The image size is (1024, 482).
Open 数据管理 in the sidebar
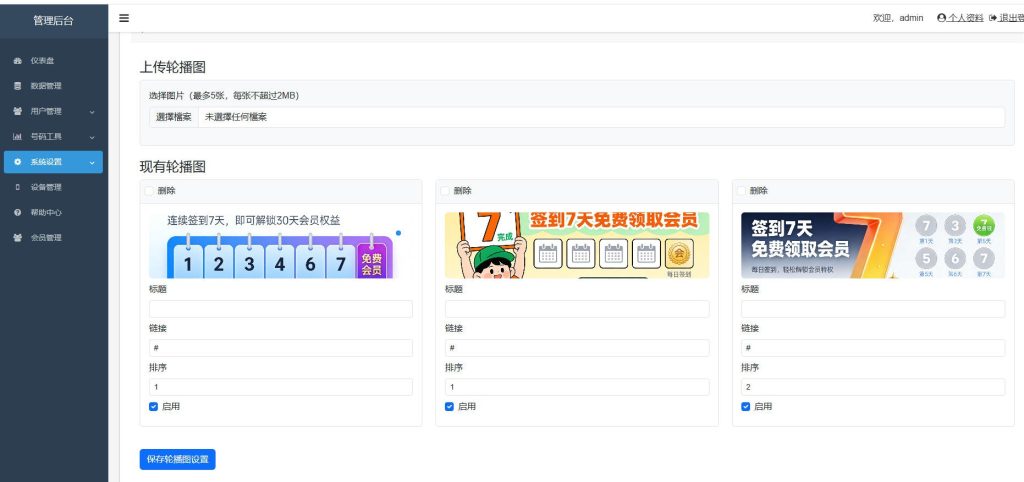point(46,86)
